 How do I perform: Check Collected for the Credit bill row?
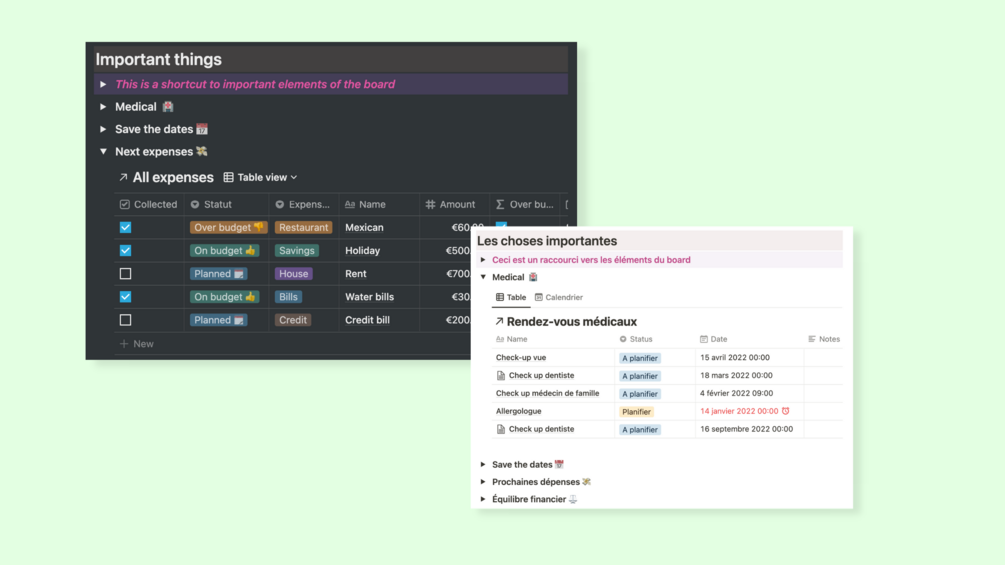(x=126, y=320)
